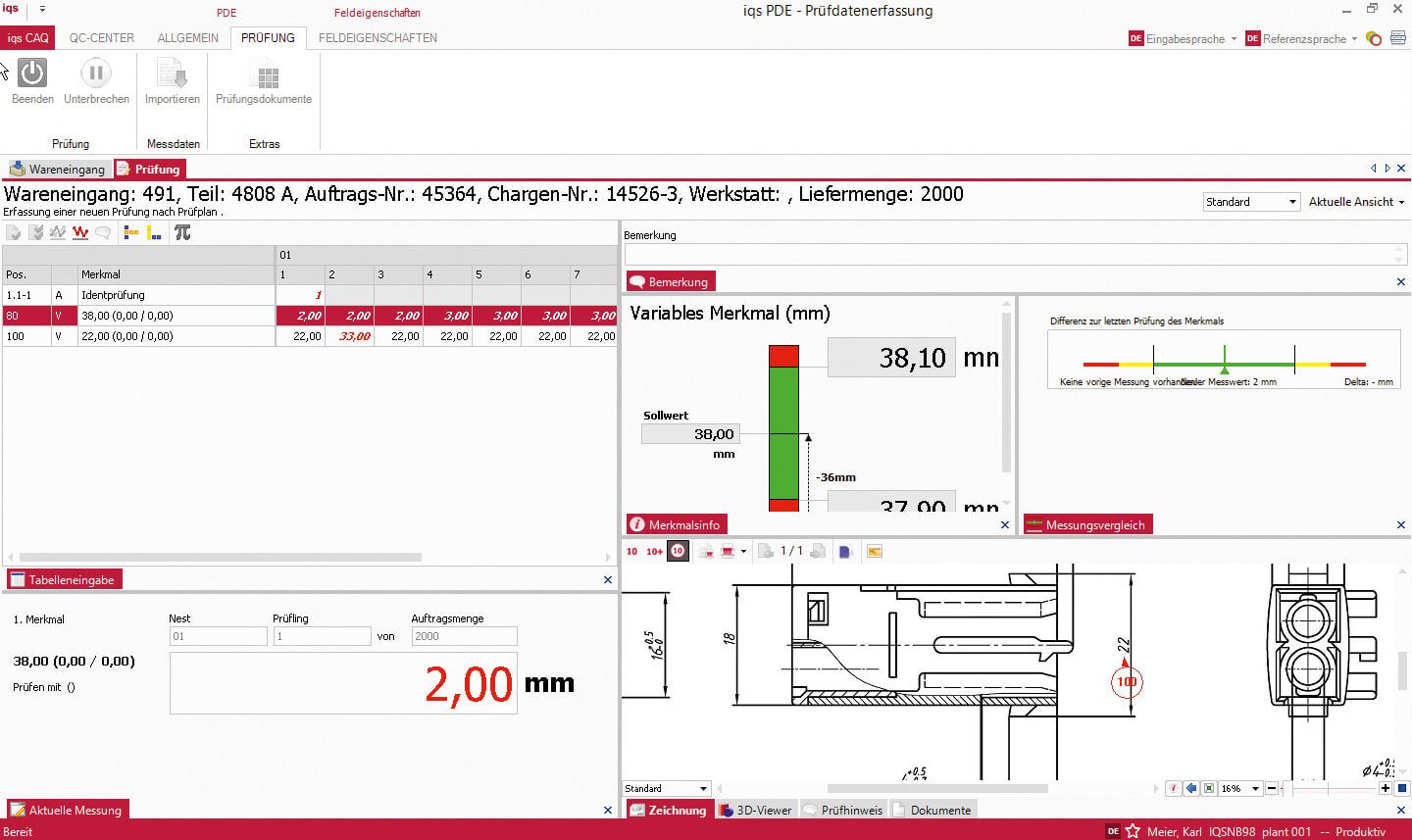Click the Merkmalsinfo button
The width and height of the screenshot is (1412, 840).
[x=676, y=523]
